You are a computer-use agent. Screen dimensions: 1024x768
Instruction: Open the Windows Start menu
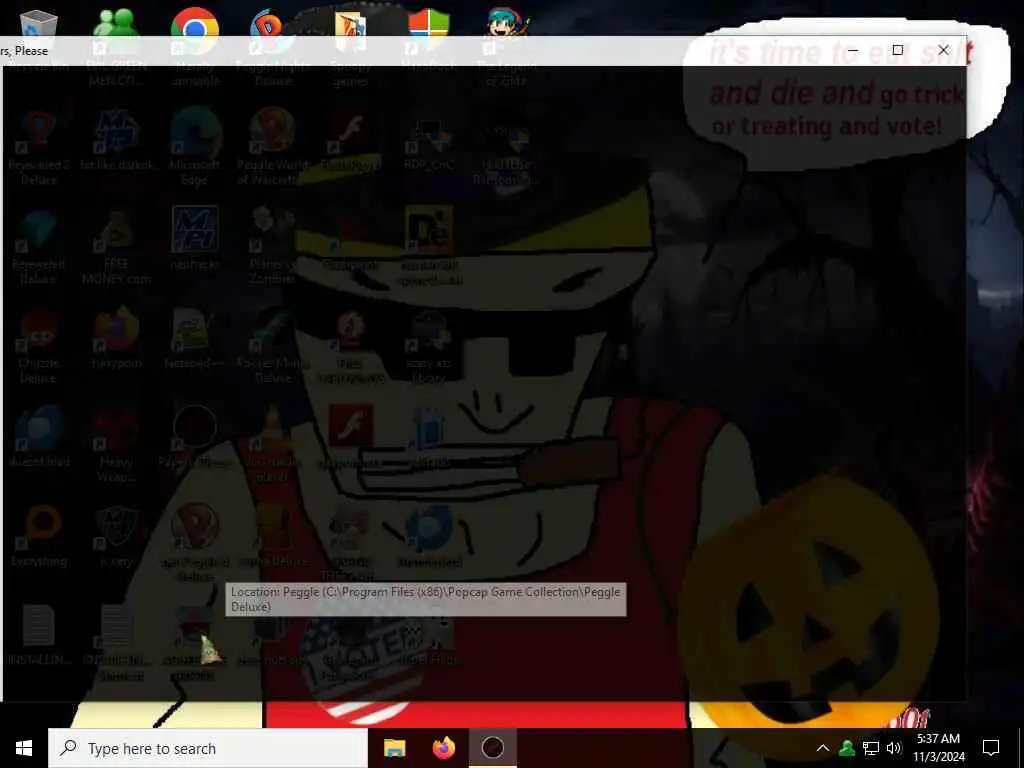24,748
